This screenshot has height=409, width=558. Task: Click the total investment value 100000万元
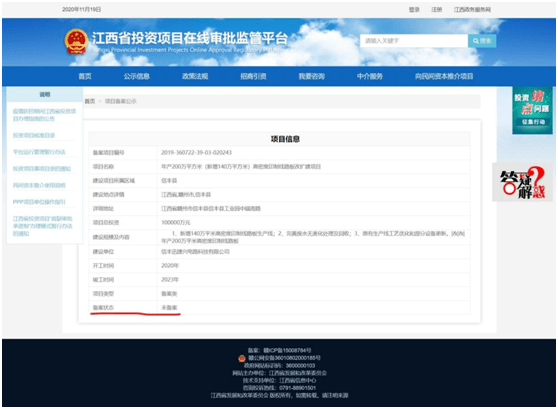tap(176, 222)
